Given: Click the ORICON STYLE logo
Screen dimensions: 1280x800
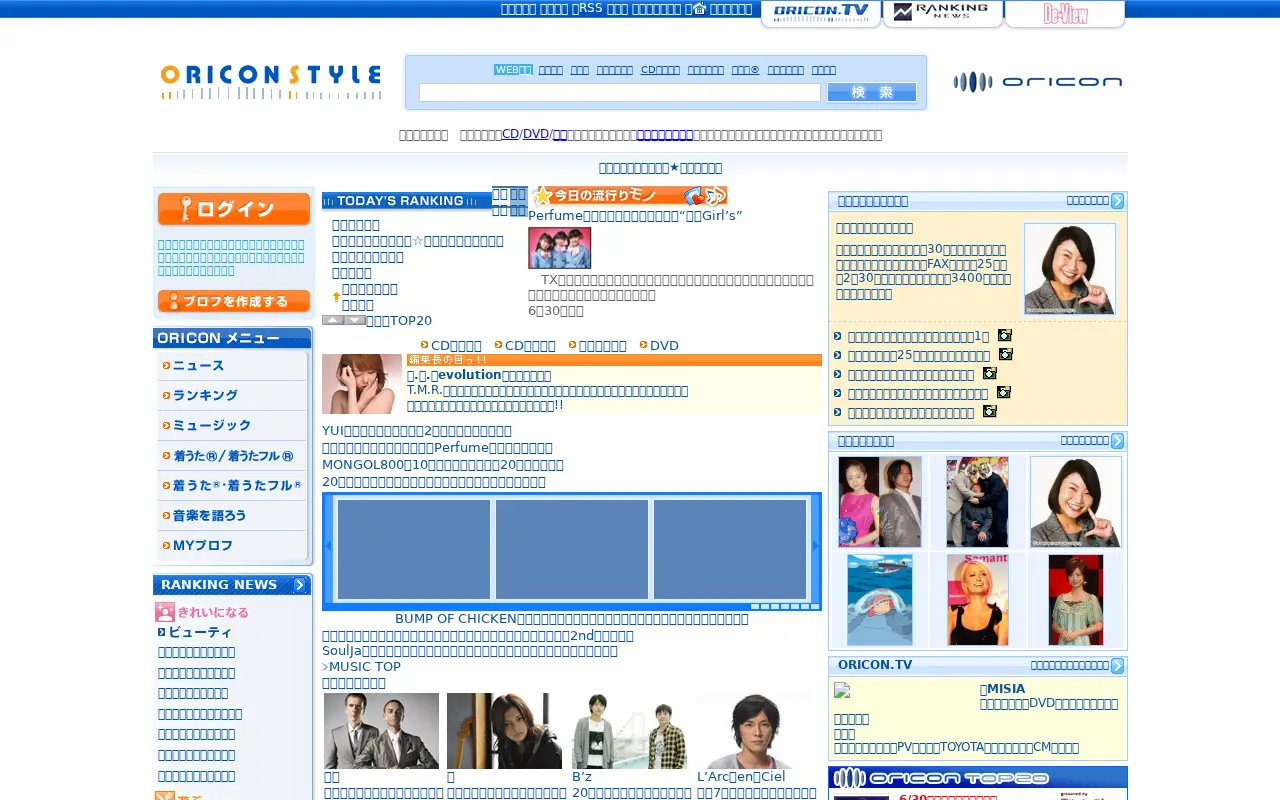Looking at the screenshot, I should tap(271, 82).
